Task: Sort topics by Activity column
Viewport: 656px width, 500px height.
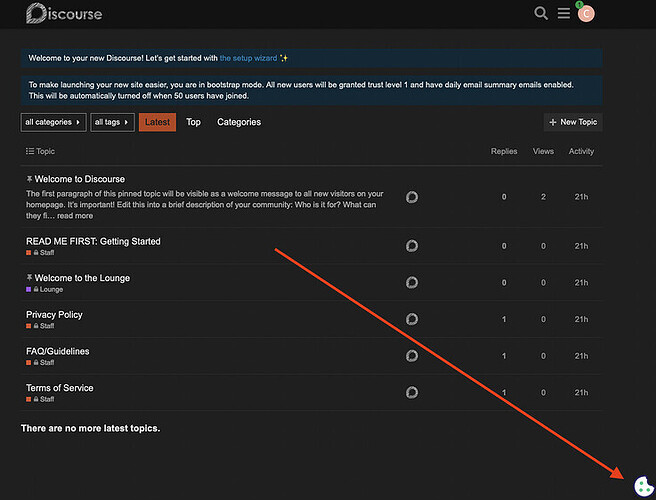Action: point(581,151)
